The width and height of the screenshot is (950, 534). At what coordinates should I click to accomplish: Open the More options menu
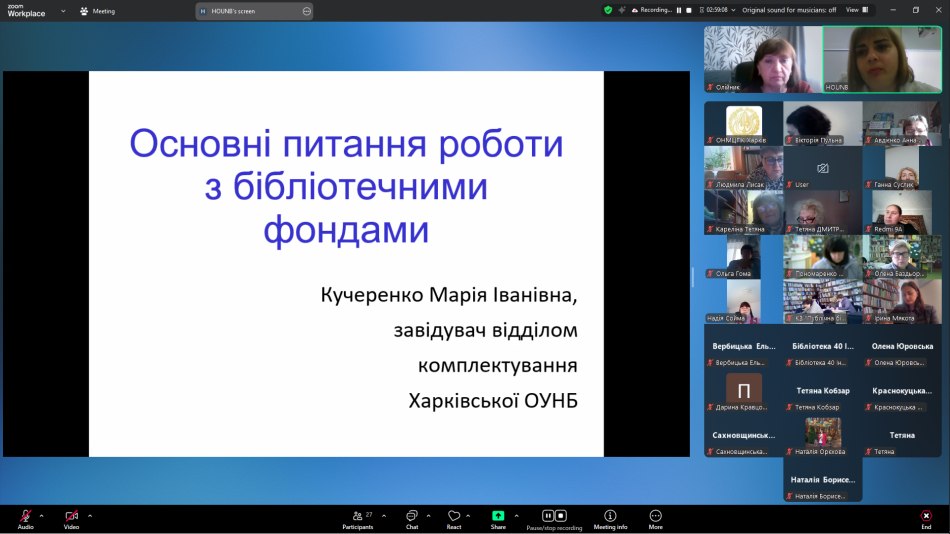click(x=655, y=517)
